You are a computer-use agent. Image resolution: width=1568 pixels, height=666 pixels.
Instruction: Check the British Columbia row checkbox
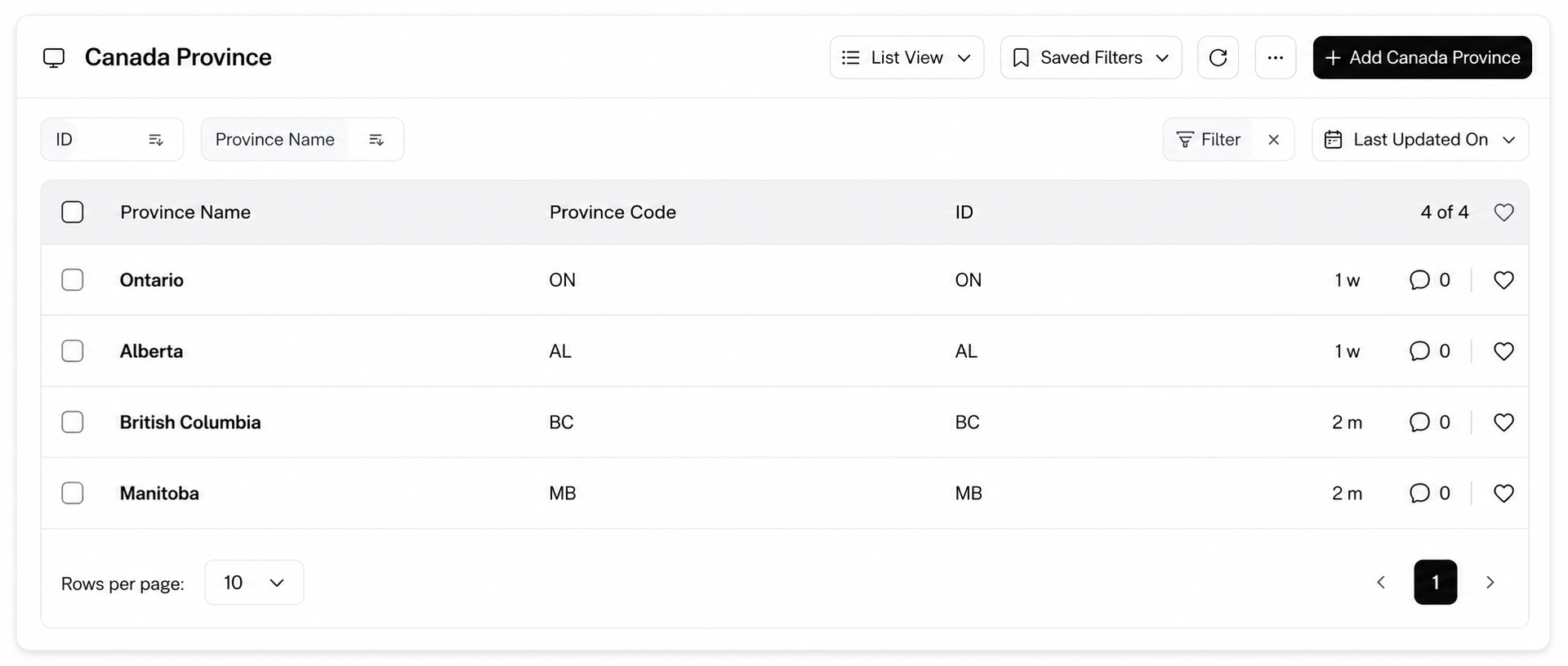pos(73,422)
